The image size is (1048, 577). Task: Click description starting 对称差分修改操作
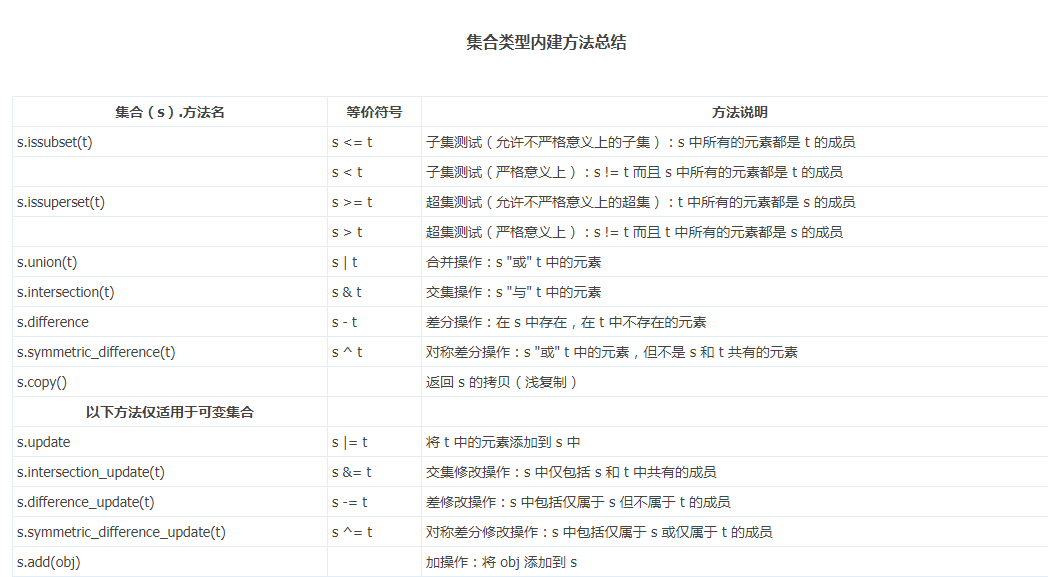[599, 532]
